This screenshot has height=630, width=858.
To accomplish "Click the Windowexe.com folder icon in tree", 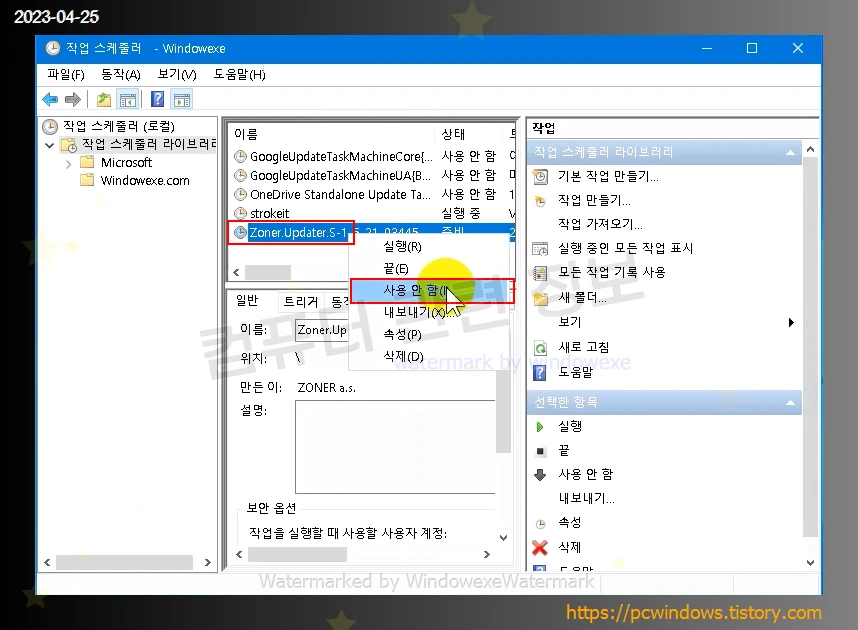I will [x=87, y=181].
